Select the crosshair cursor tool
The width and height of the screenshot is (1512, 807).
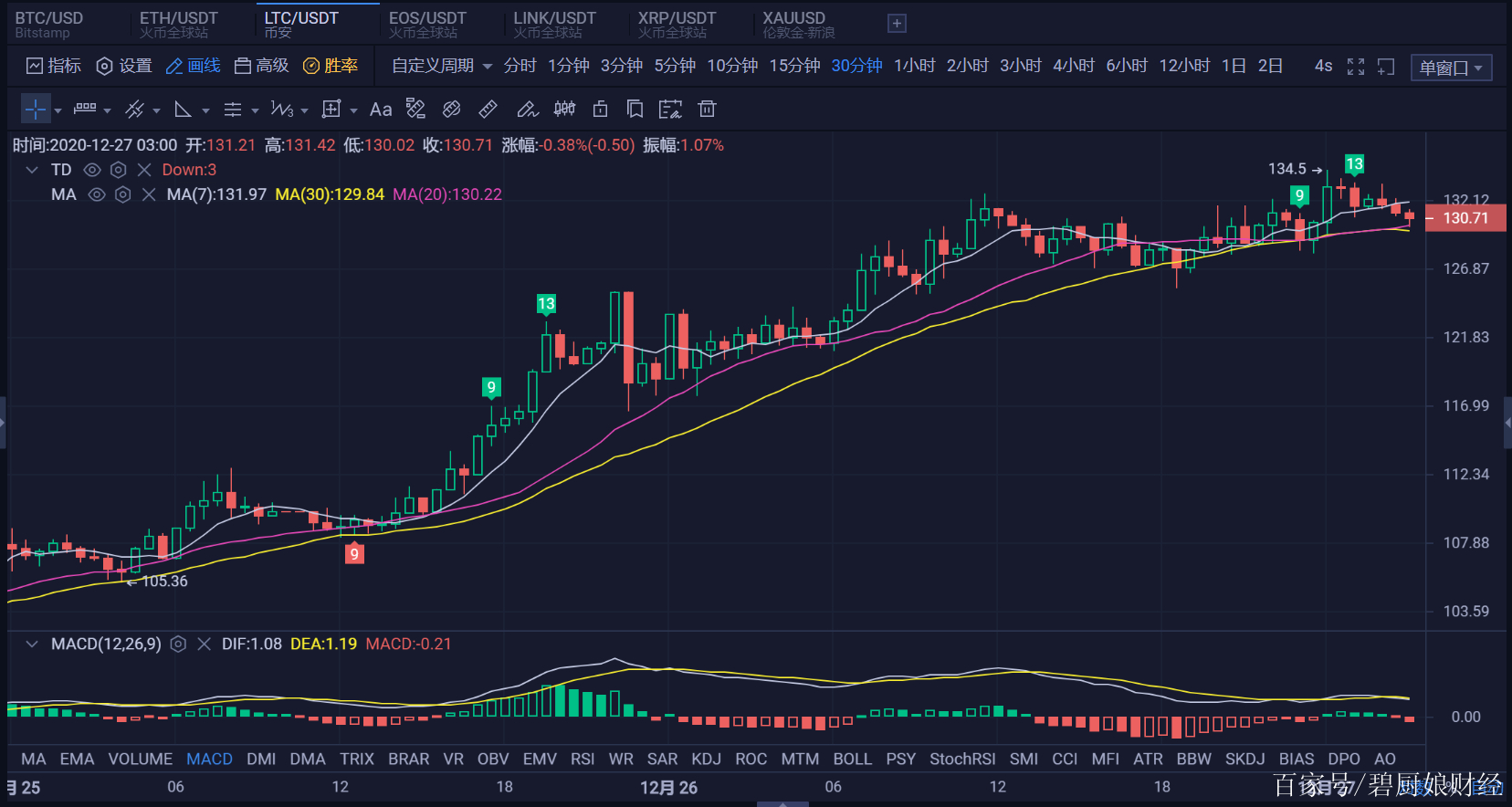[35, 110]
